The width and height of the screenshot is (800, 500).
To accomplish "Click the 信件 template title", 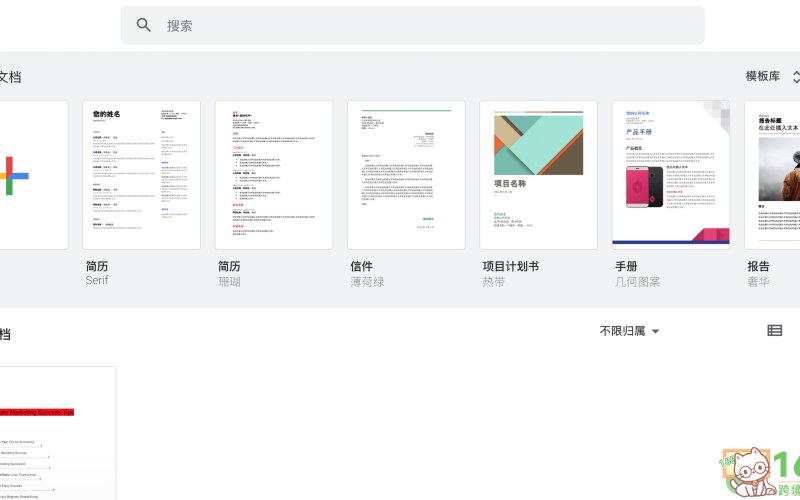I will pyautogui.click(x=362, y=266).
